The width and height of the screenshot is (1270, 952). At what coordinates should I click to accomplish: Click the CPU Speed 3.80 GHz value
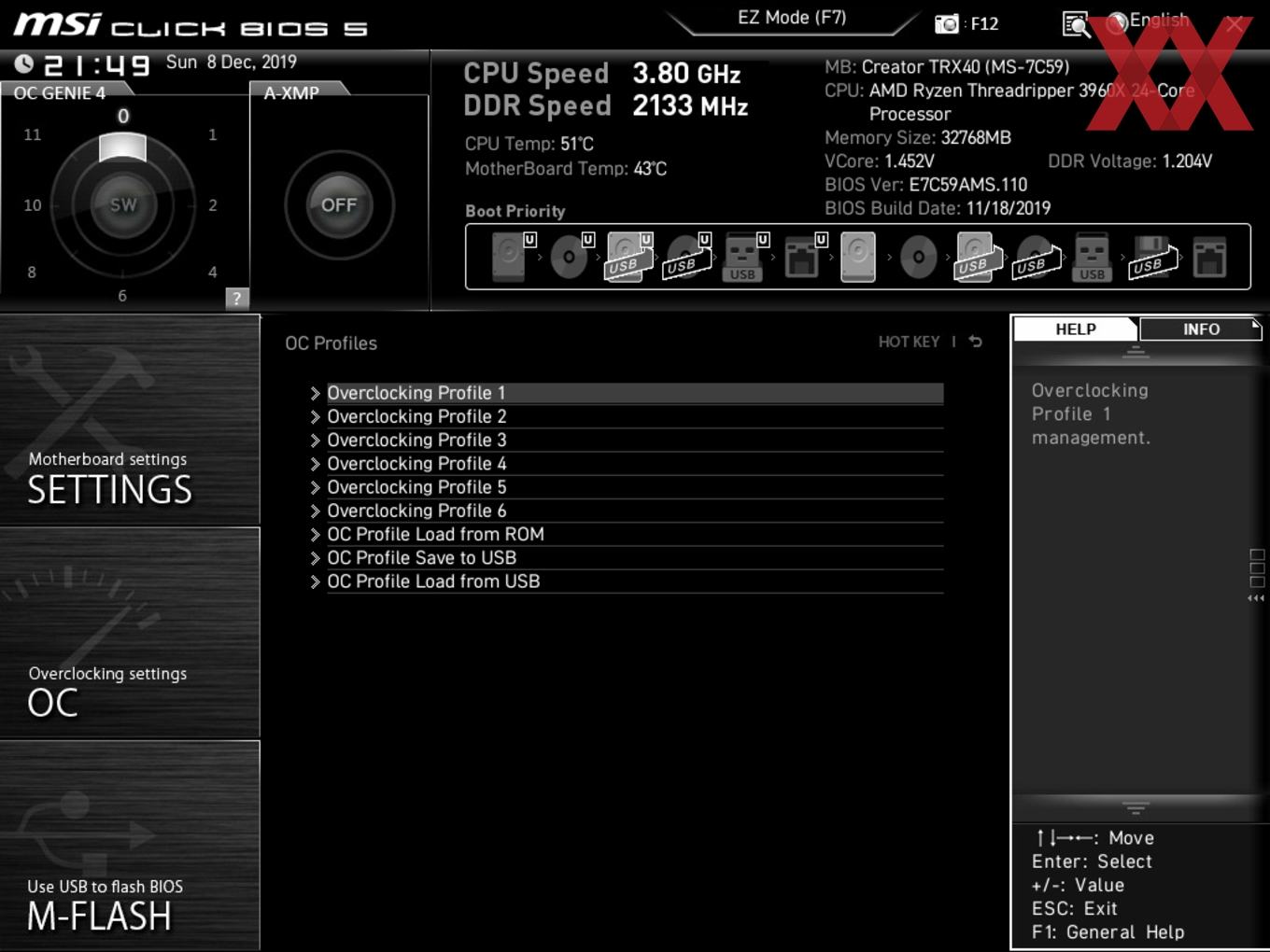[x=686, y=73]
